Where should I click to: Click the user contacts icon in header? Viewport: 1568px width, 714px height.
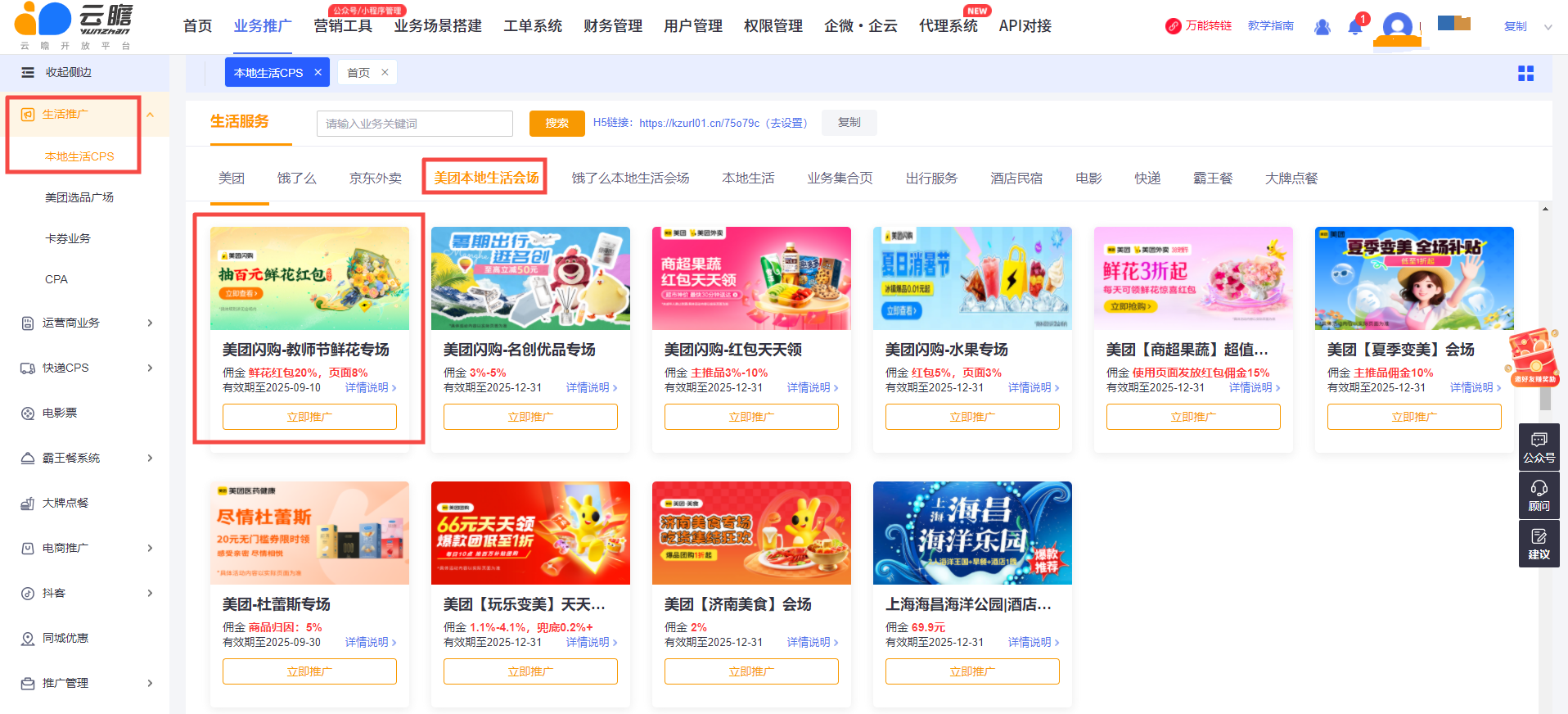1322,27
